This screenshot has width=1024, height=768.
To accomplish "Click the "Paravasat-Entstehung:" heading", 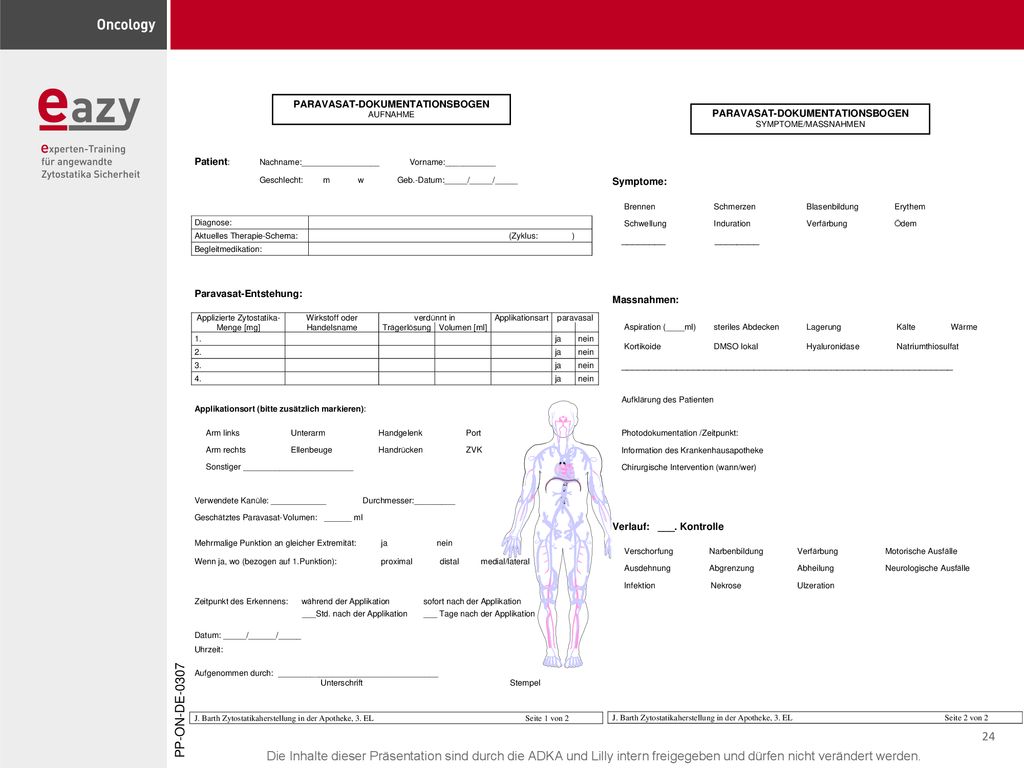I will click(248, 294).
